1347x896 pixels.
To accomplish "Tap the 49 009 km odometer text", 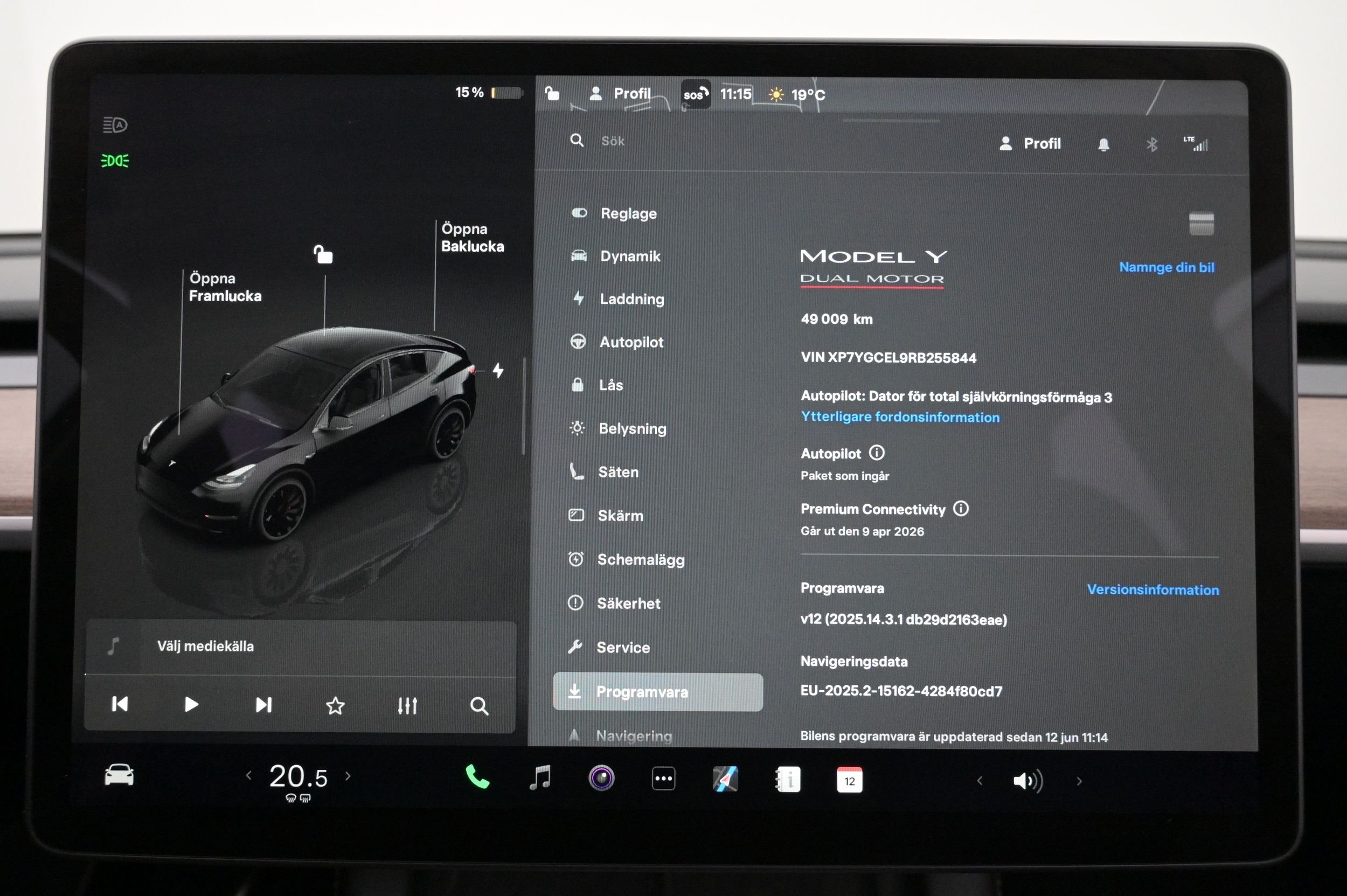I will [837, 319].
